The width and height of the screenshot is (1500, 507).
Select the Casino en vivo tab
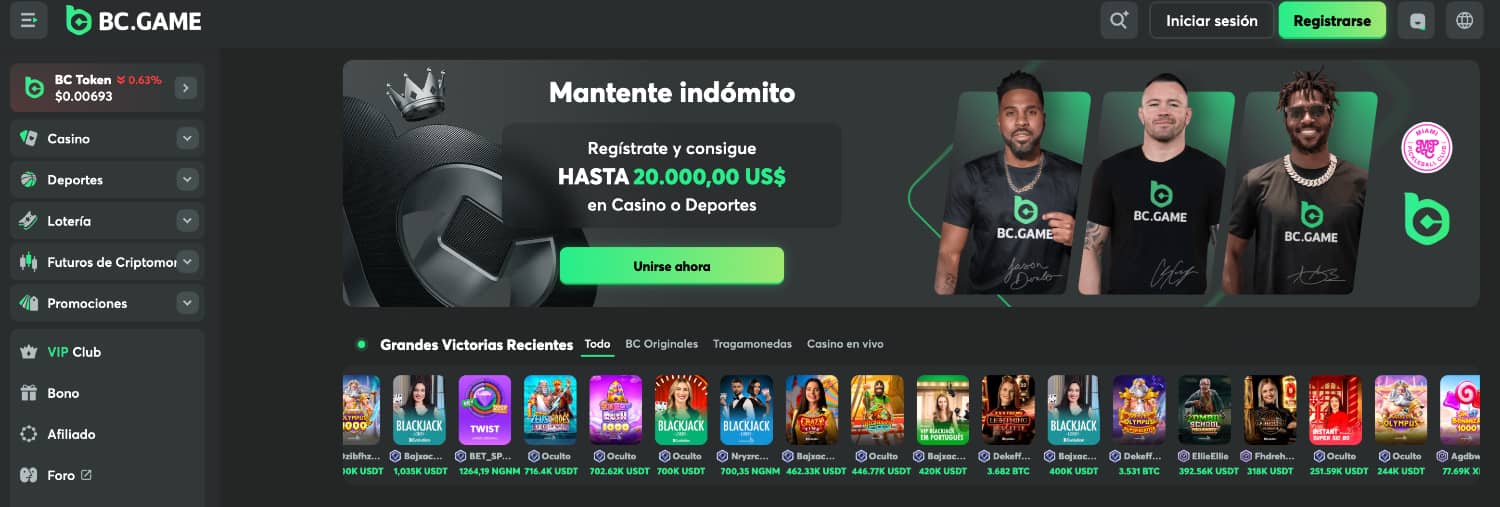tap(845, 344)
